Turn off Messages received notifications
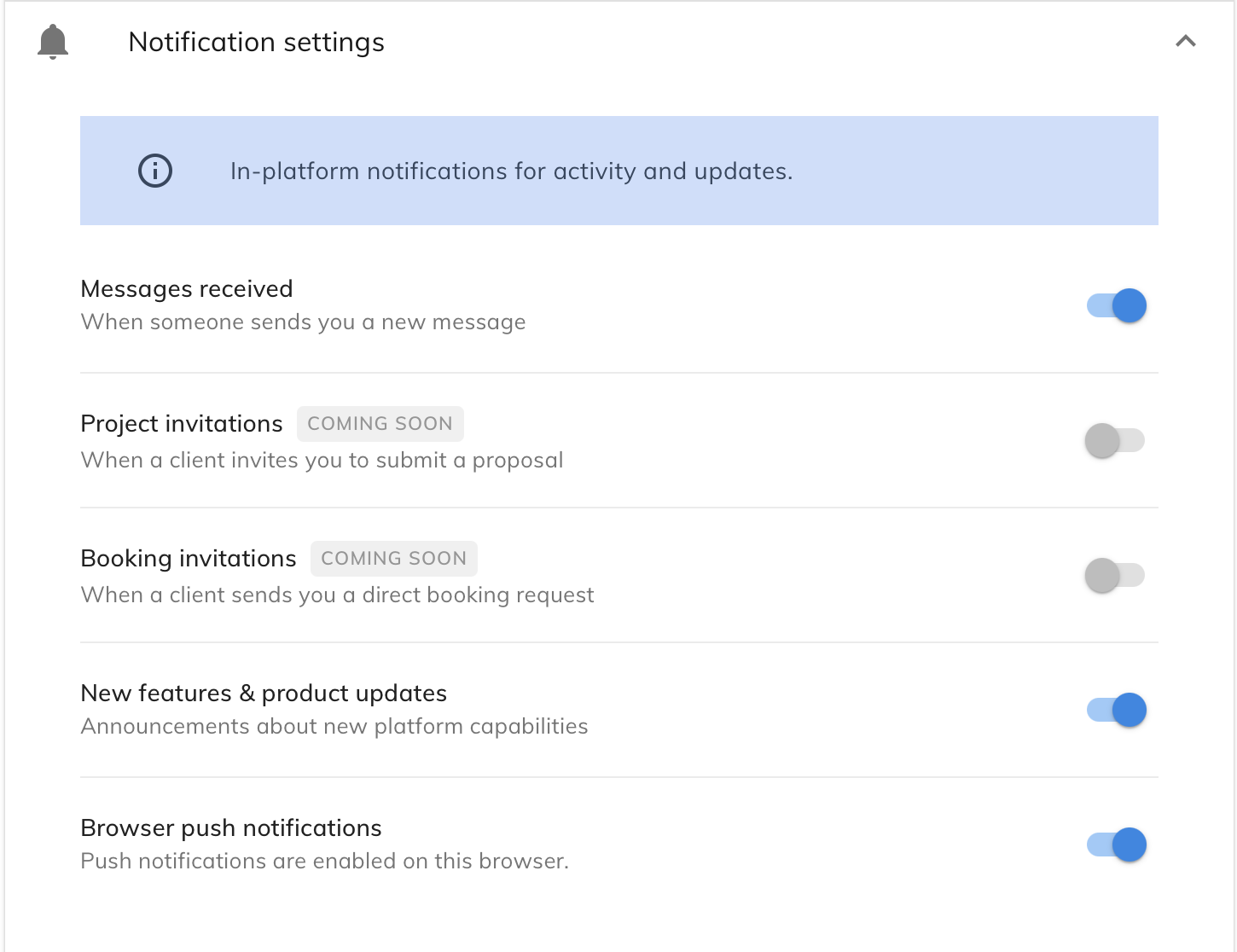This screenshot has height=952, width=1237. point(1116,305)
